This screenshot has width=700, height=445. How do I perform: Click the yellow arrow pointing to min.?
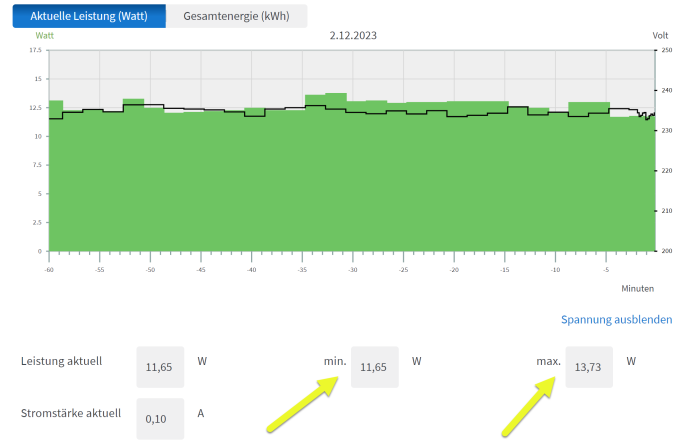click(x=302, y=407)
